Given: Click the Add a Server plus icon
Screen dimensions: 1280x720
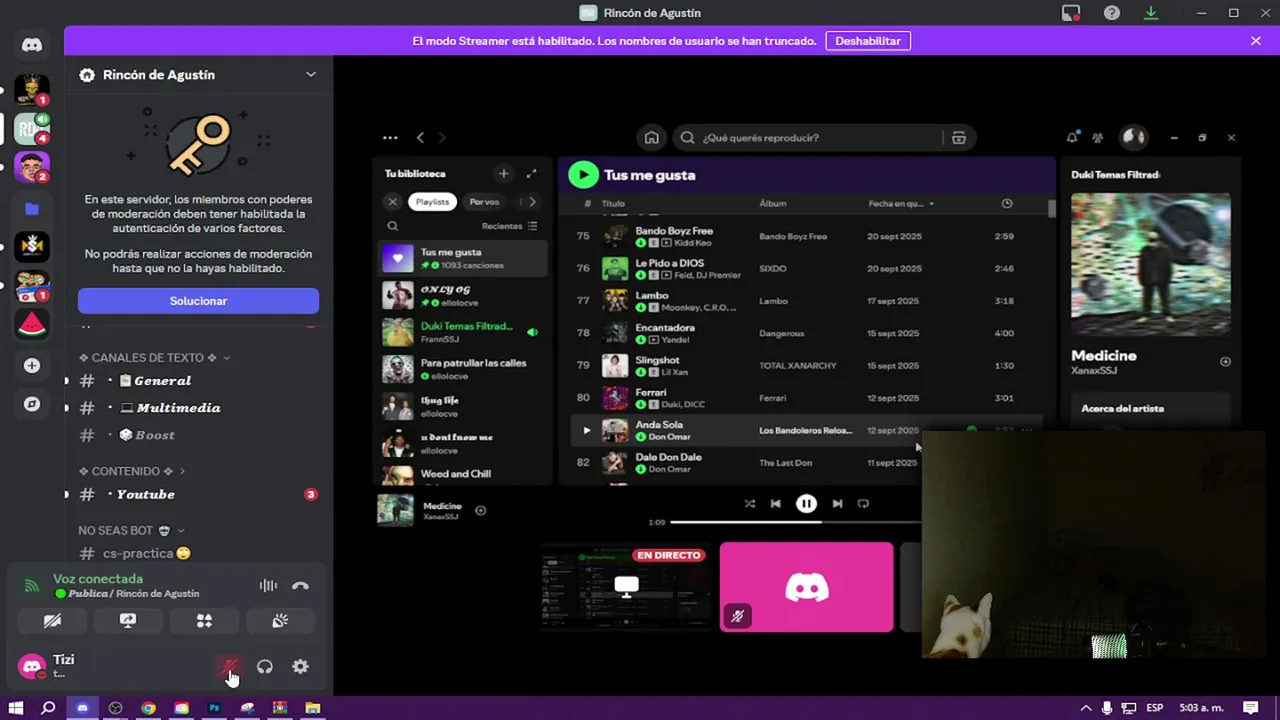Looking at the screenshot, I should [32, 366].
